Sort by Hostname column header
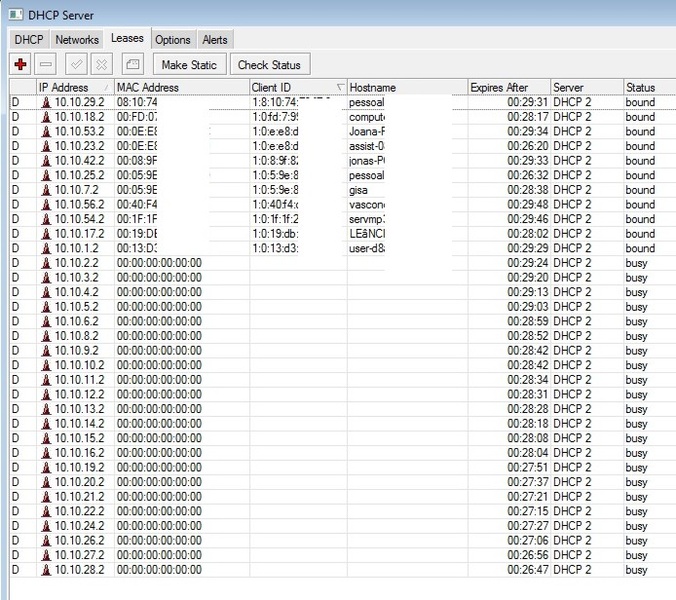Screen dimensions: 676x600 [x=407, y=88]
